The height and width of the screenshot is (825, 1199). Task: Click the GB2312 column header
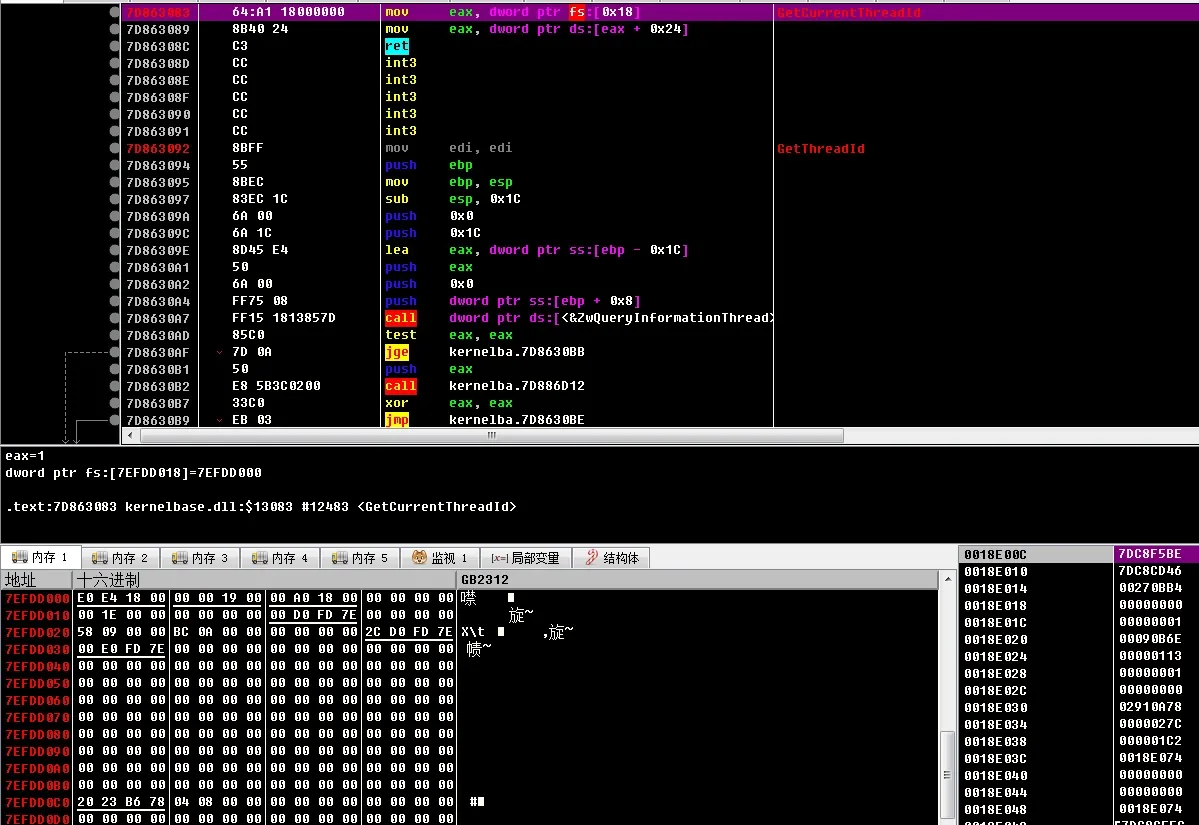(697, 580)
